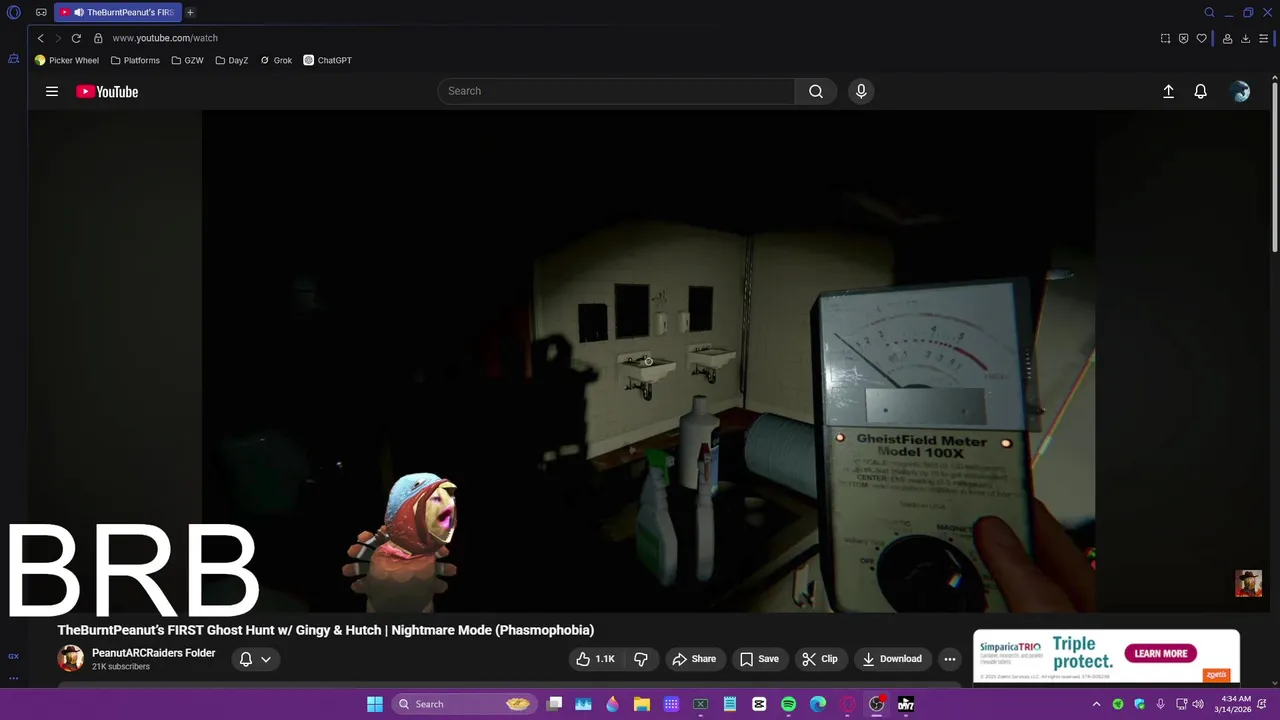Open the YouTube Create upload icon
Image resolution: width=1280 pixels, height=720 pixels.
click(x=1168, y=91)
